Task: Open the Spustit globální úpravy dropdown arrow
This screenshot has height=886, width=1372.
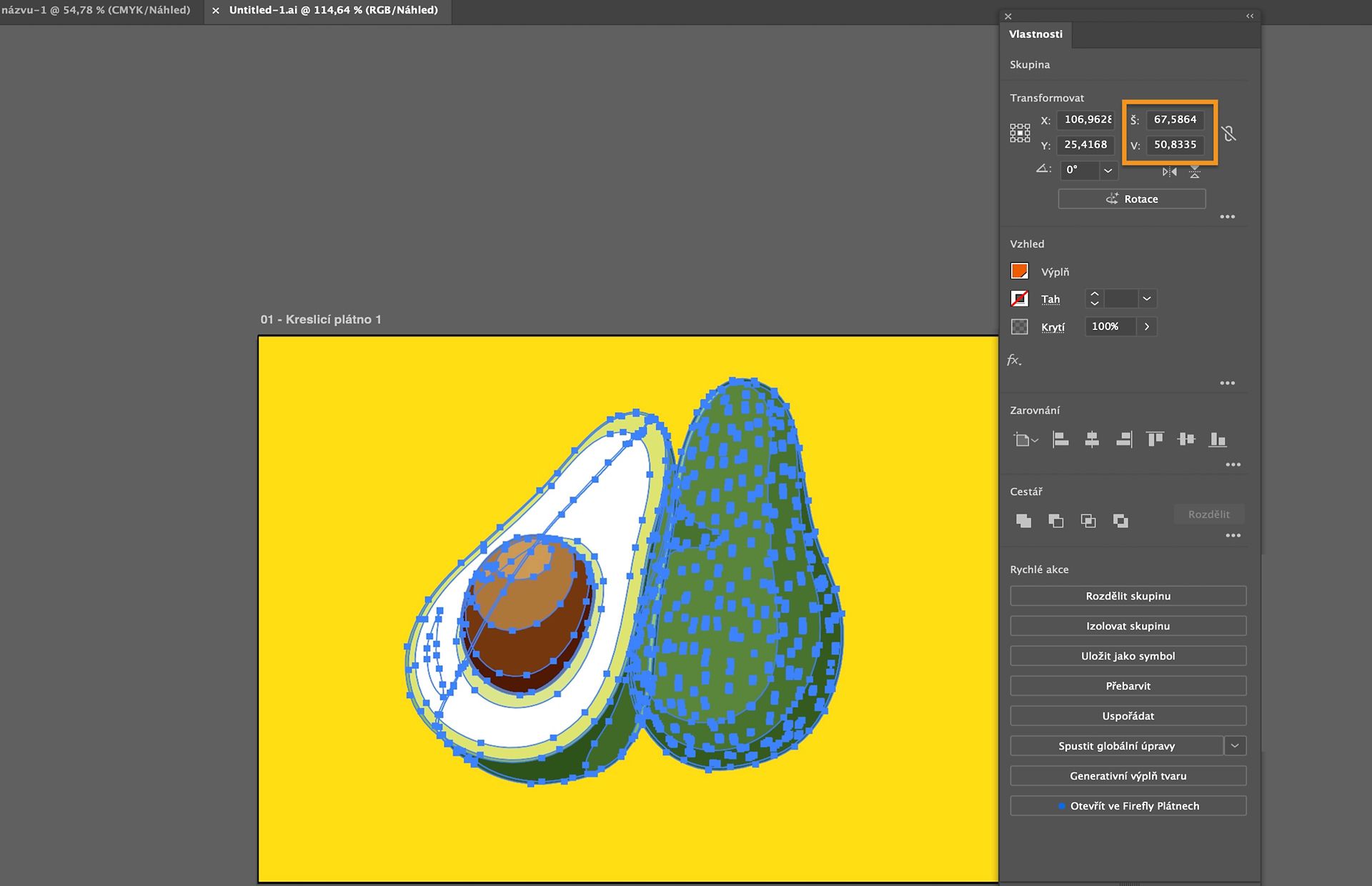Action: pyautogui.click(x=1235, y=746)
